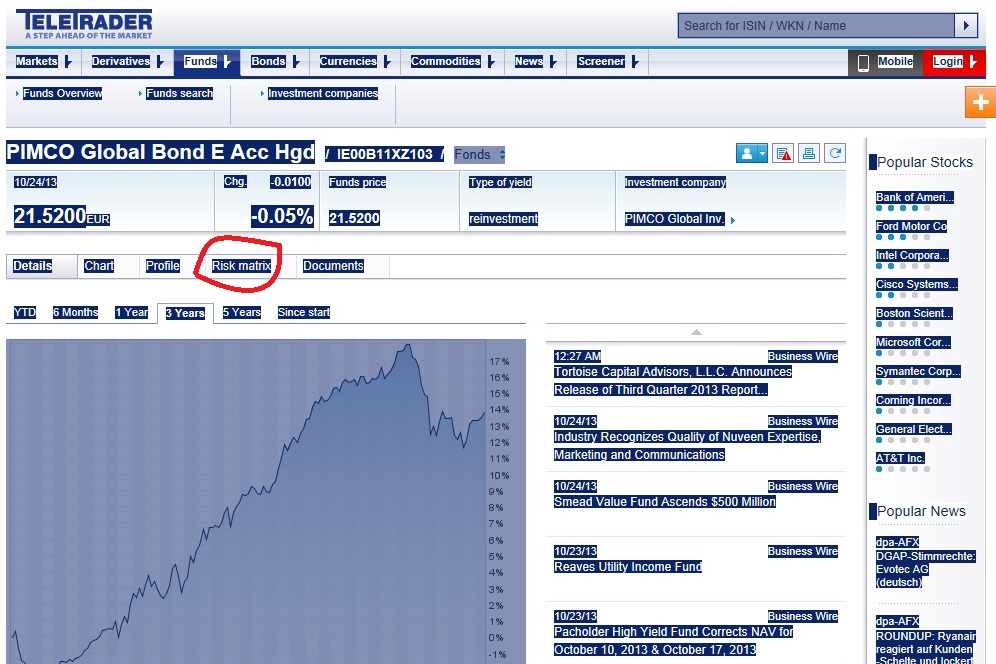Go to Funds search
The height and width of the screenshot is (664, 996).
[180, 93]
